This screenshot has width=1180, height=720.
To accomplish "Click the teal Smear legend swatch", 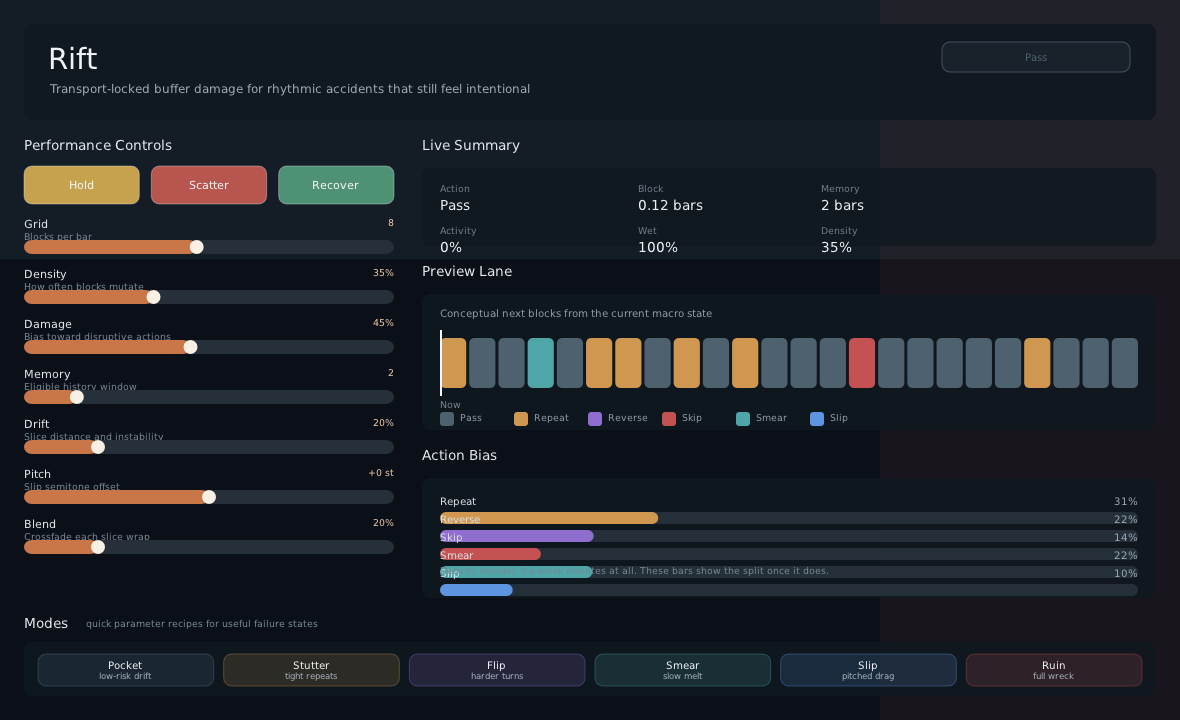I will pos(743,419).
